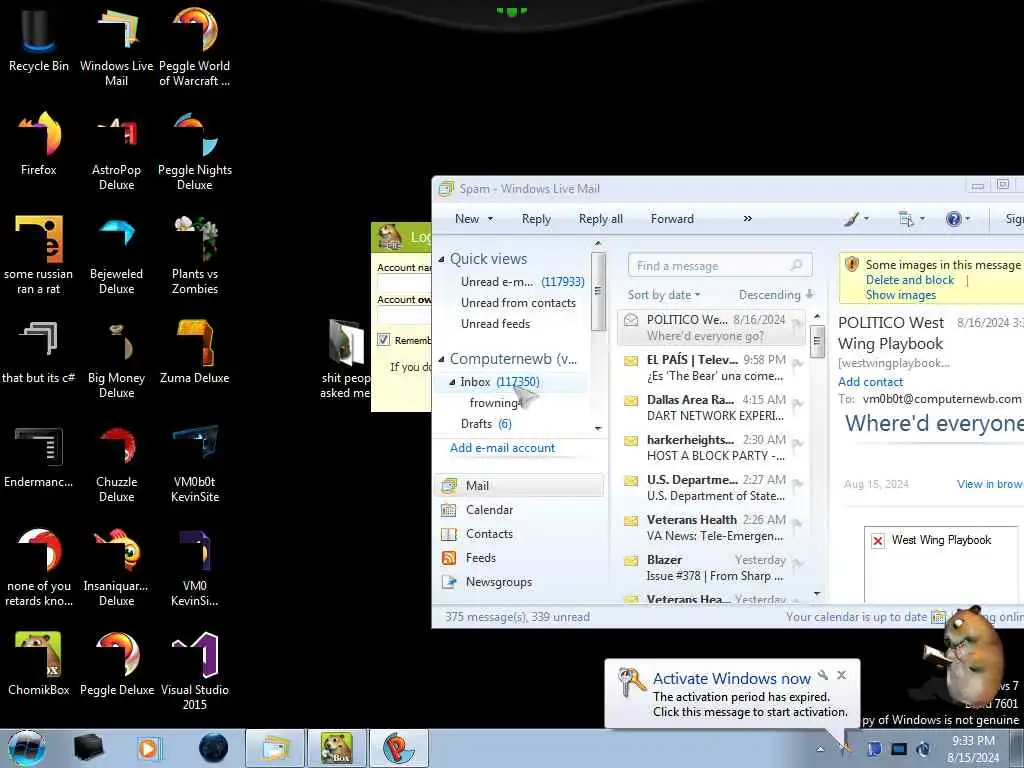Open Bejeweled Deluxe desktop icon
1024x768 pixels.
(116, 255)
